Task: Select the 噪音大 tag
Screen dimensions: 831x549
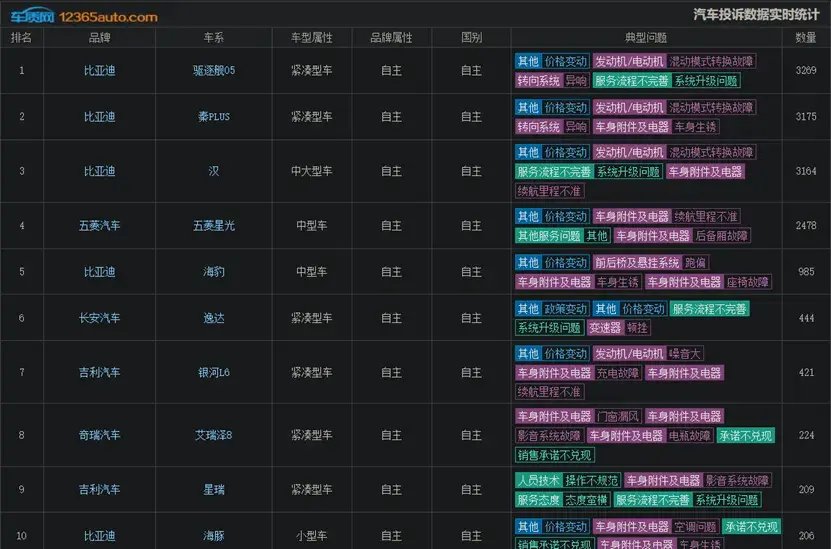Action: coord(685,354)
